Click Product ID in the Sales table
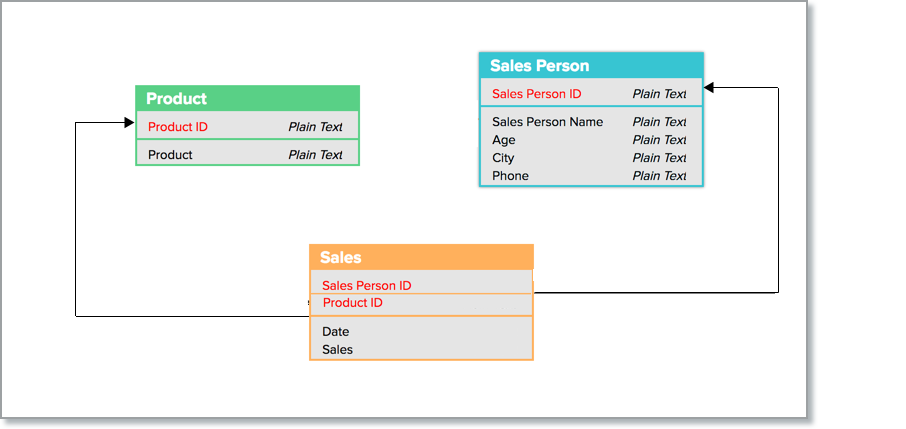Viewport: 906px width, 429px height. coord(352,303)
